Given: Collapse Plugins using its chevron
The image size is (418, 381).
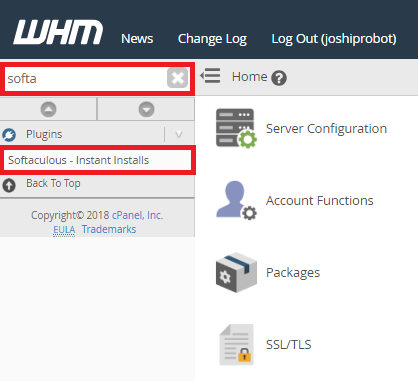Looking at the screenshot, I should [179, 134].
